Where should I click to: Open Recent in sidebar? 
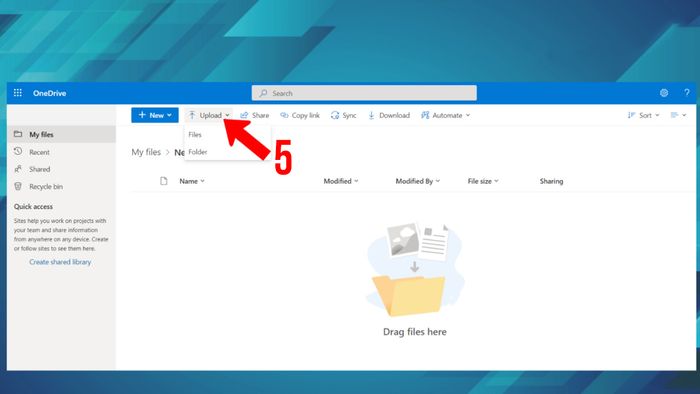(x=61, y=152)
